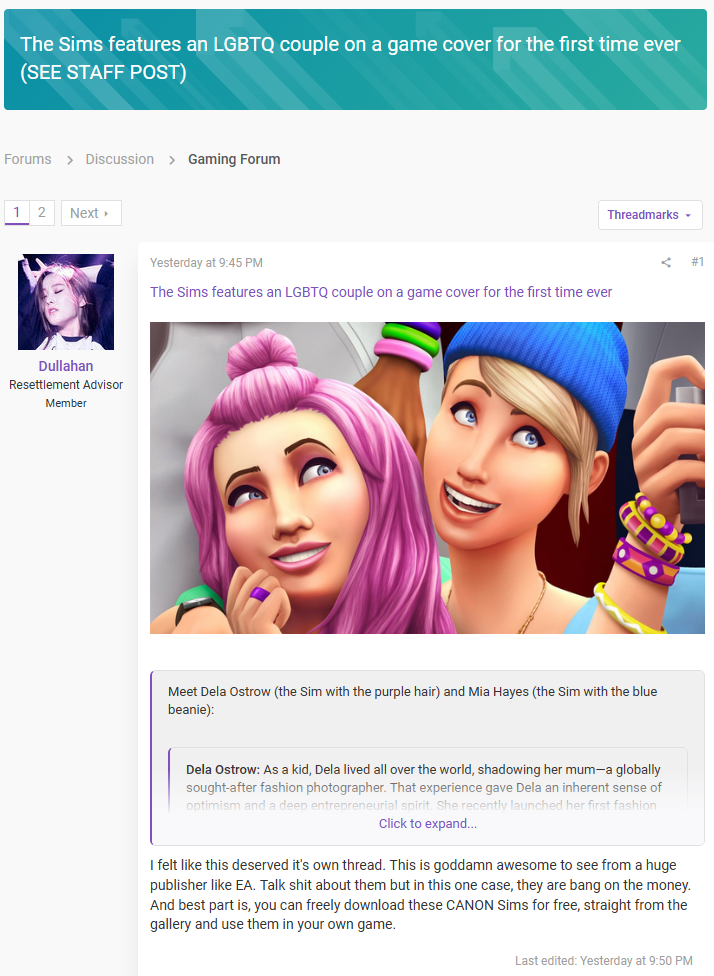Go to page 2 of the thread

click(x=42, y=213)
